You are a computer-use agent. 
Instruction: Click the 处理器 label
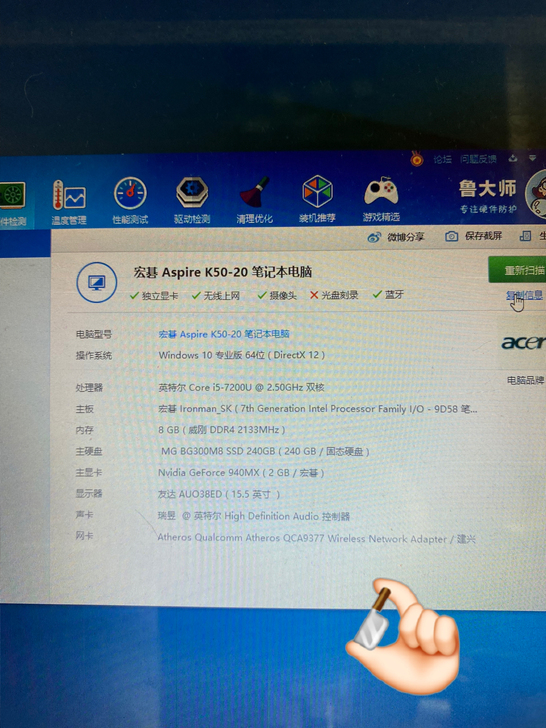(89, 388)
